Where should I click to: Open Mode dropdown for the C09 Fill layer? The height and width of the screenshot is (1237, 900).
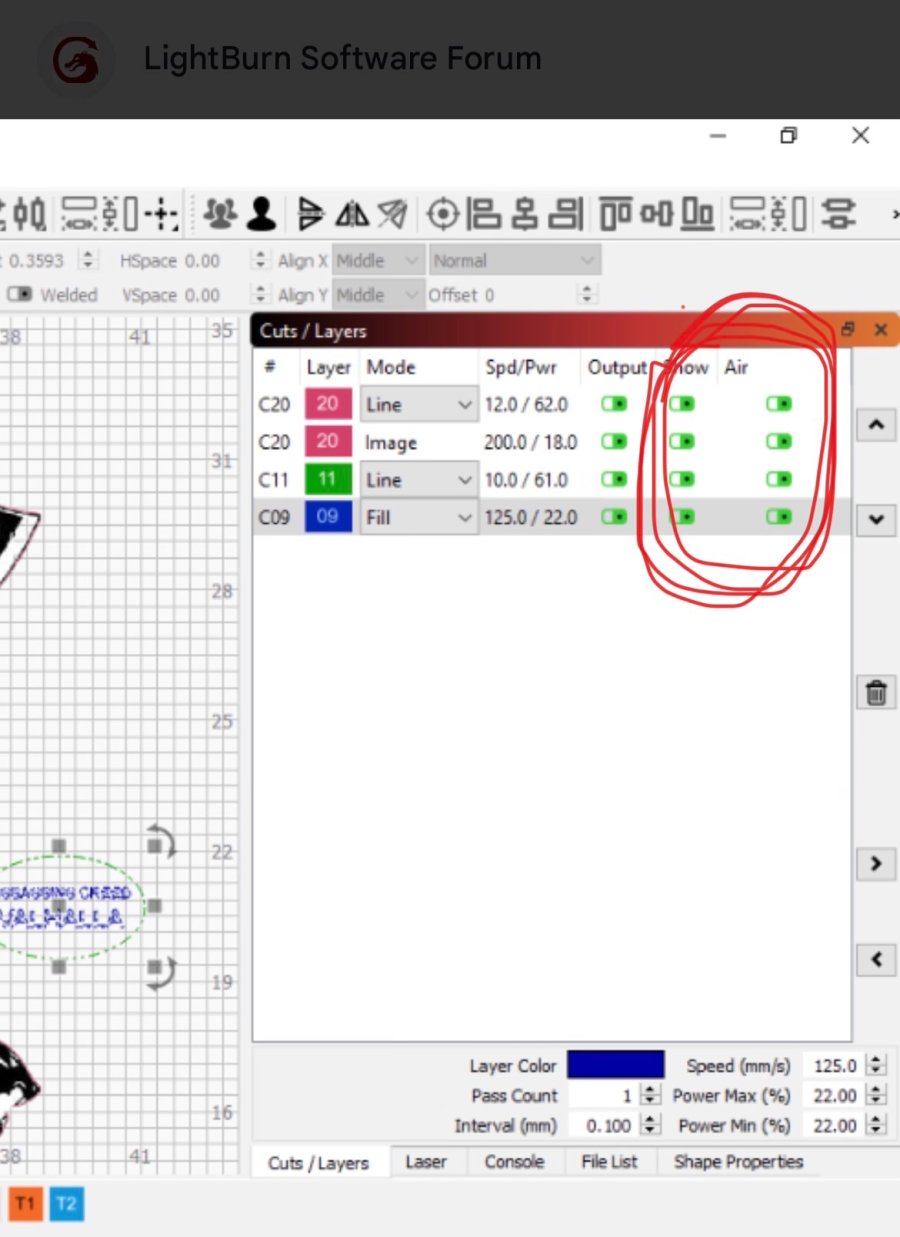(x=418, y=517)
